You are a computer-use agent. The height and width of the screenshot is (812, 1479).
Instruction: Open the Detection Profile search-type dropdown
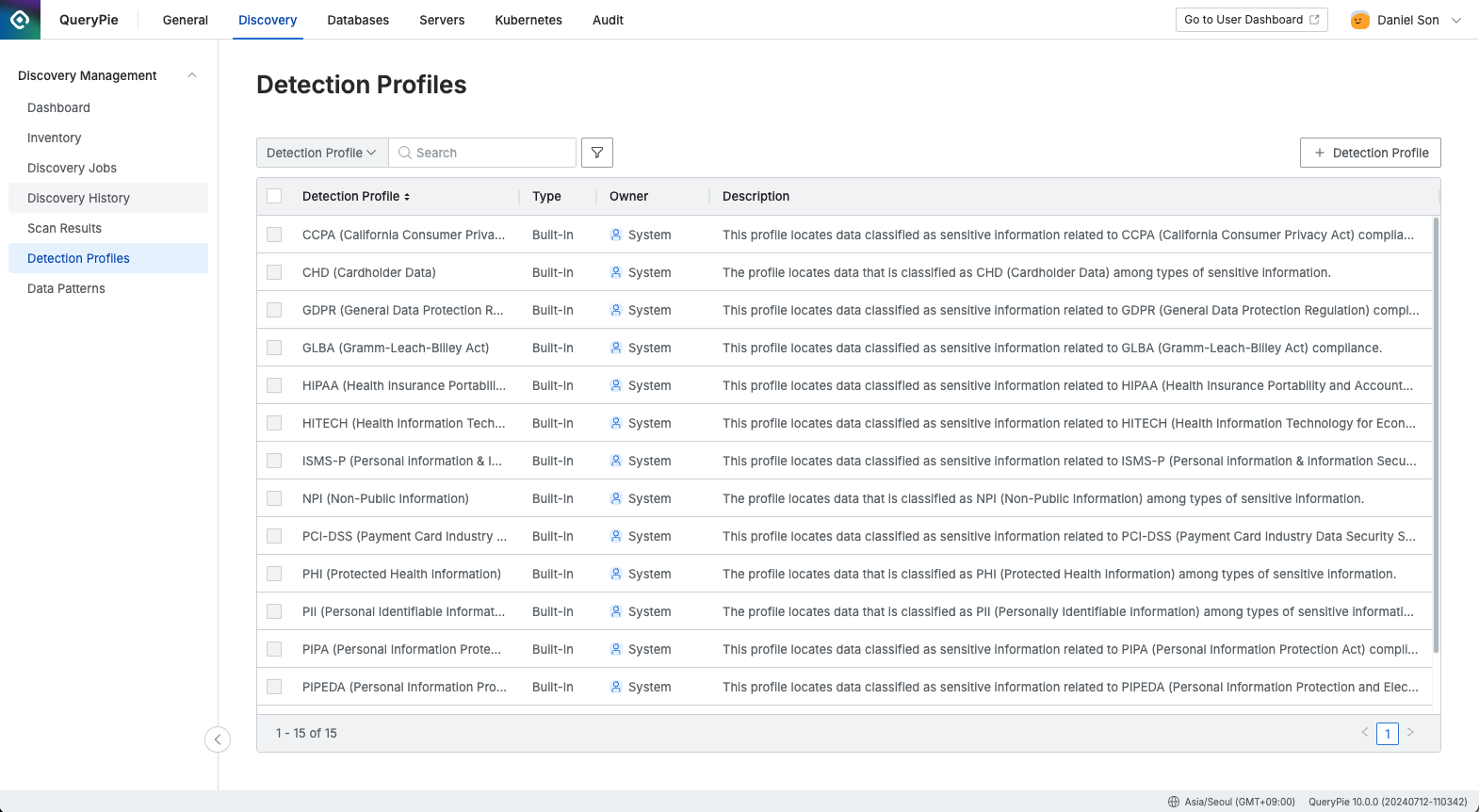[x=321, y=153]
